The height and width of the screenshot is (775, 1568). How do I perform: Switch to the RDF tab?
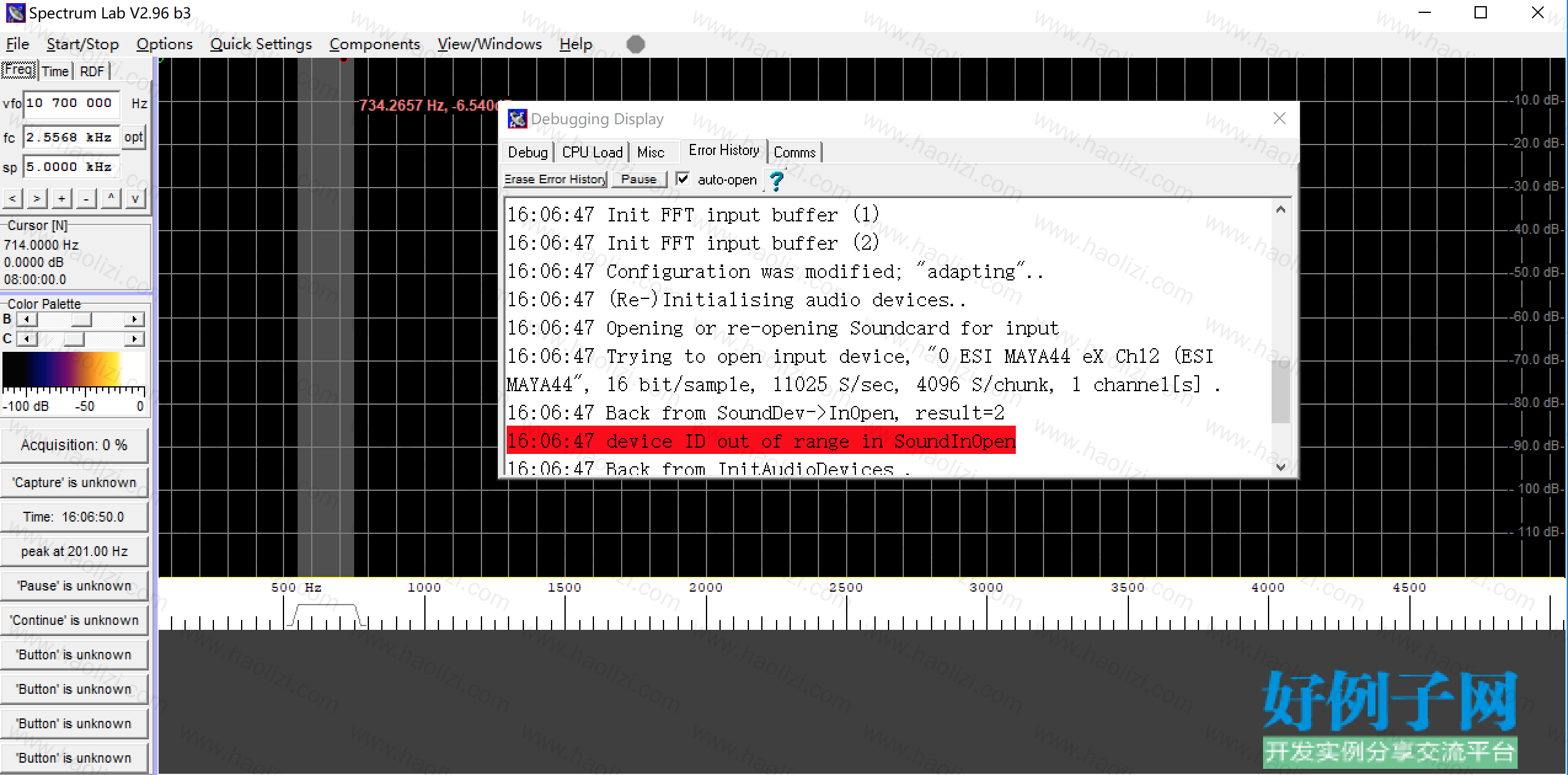[x=92, y=71]
